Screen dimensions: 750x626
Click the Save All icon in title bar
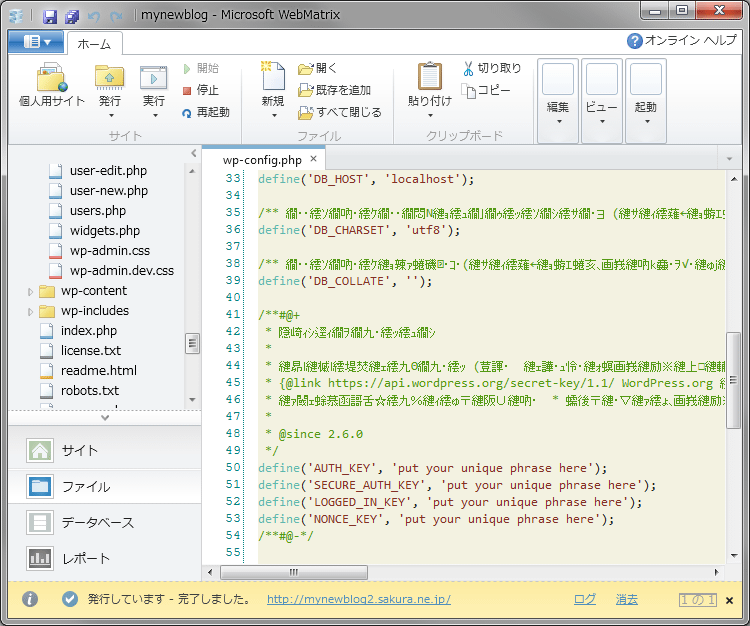click(72, 17)
